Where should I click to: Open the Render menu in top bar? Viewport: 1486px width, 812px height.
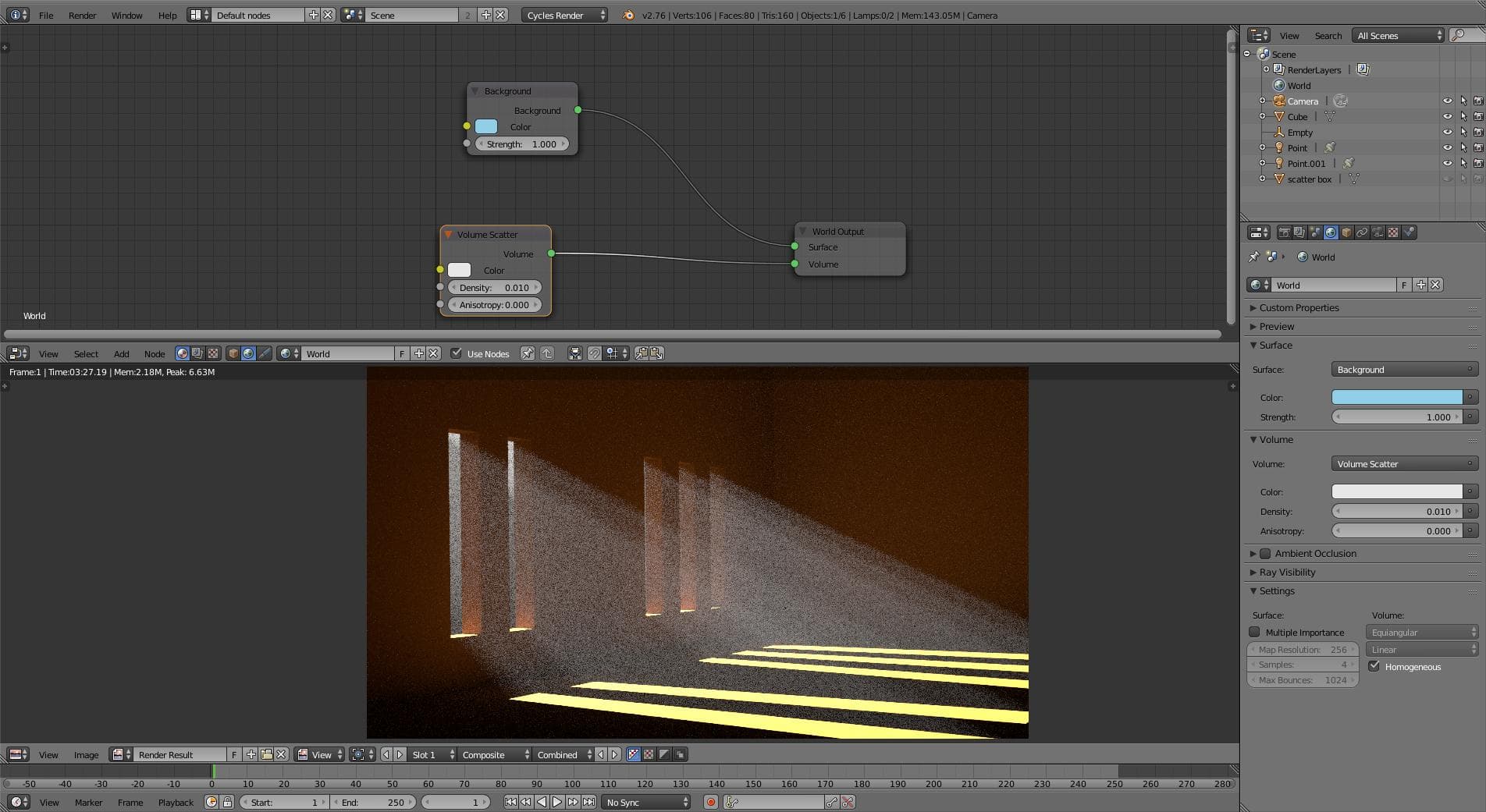point(82,15)
